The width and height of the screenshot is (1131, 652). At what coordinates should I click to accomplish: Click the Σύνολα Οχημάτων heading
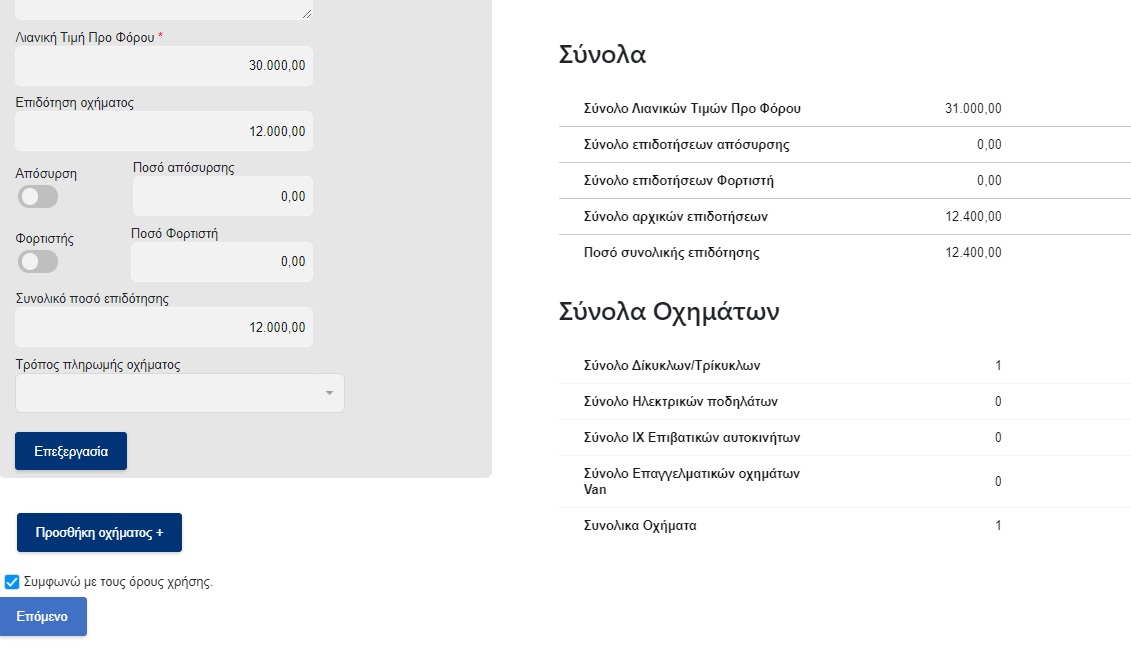coord(668,312)
